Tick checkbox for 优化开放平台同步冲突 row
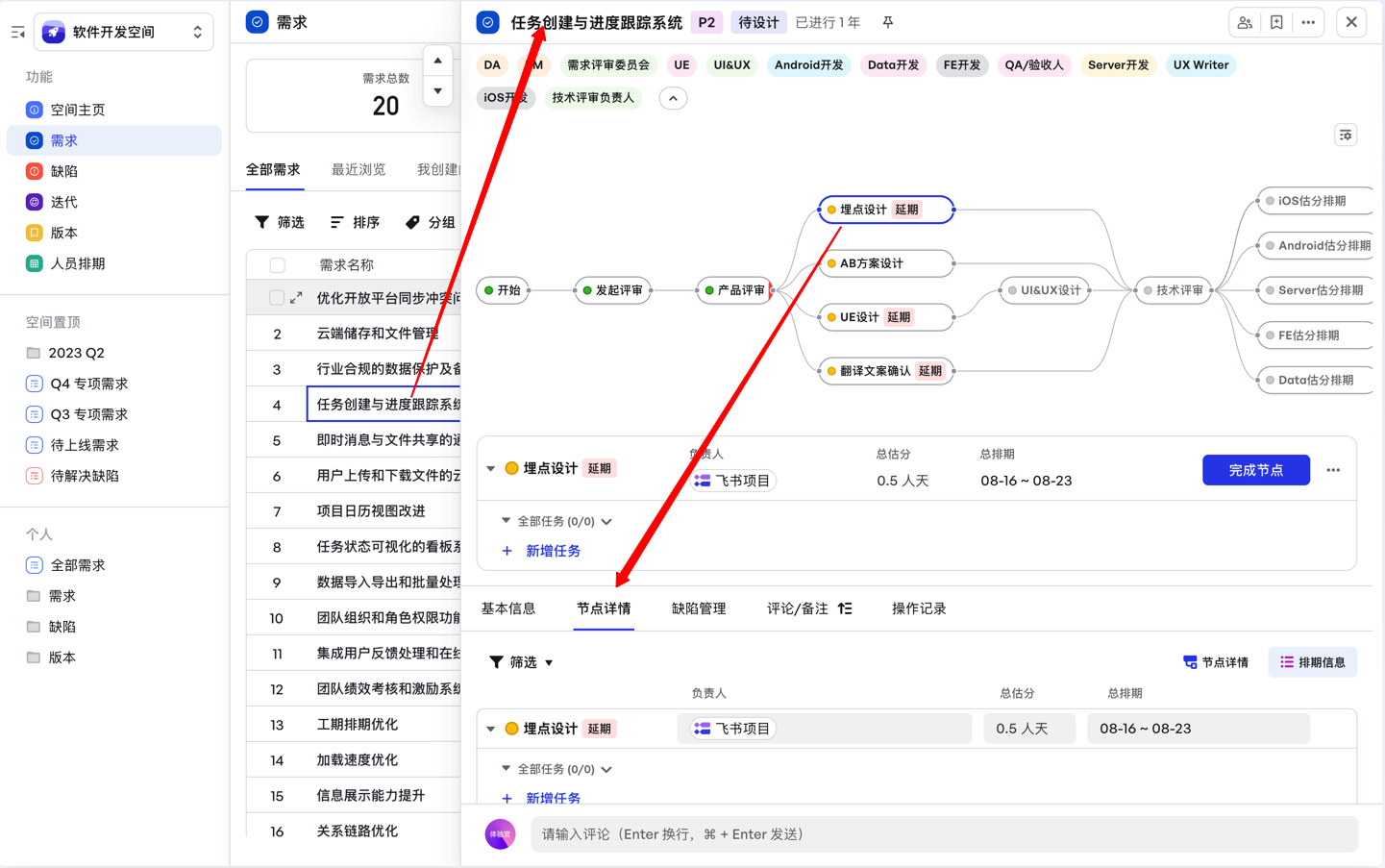This screenshot has height=868, width=1385. [277, 298]
